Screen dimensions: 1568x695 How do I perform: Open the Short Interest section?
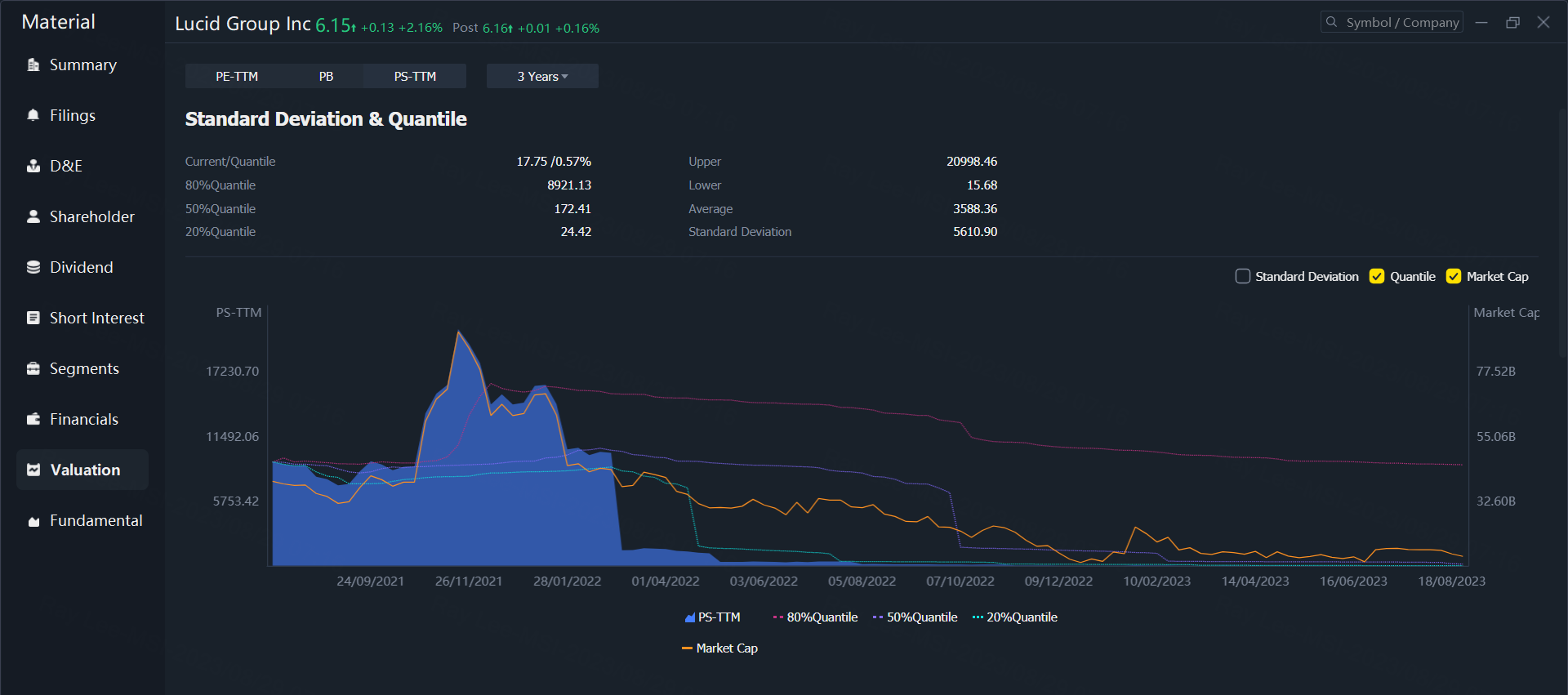coord(82,318)
